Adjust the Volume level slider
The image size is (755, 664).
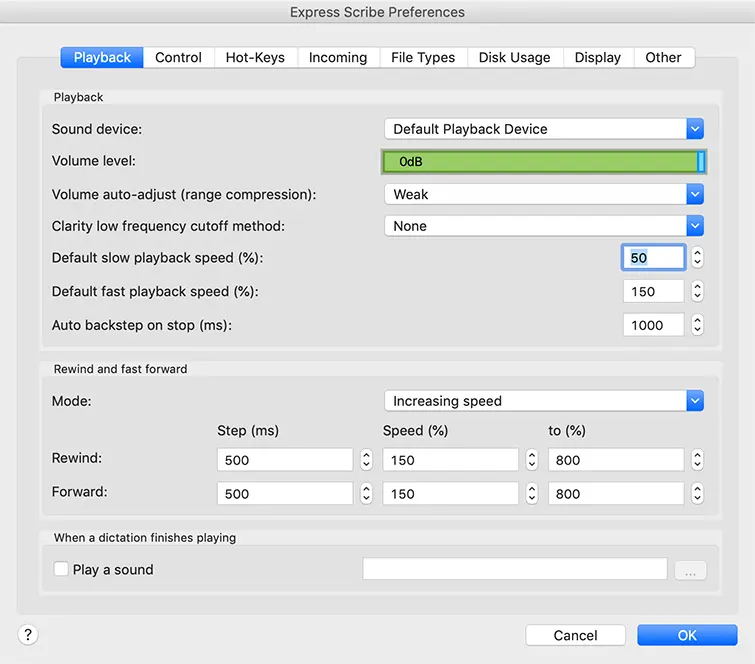pyautogui.click(x=544, y=161)
